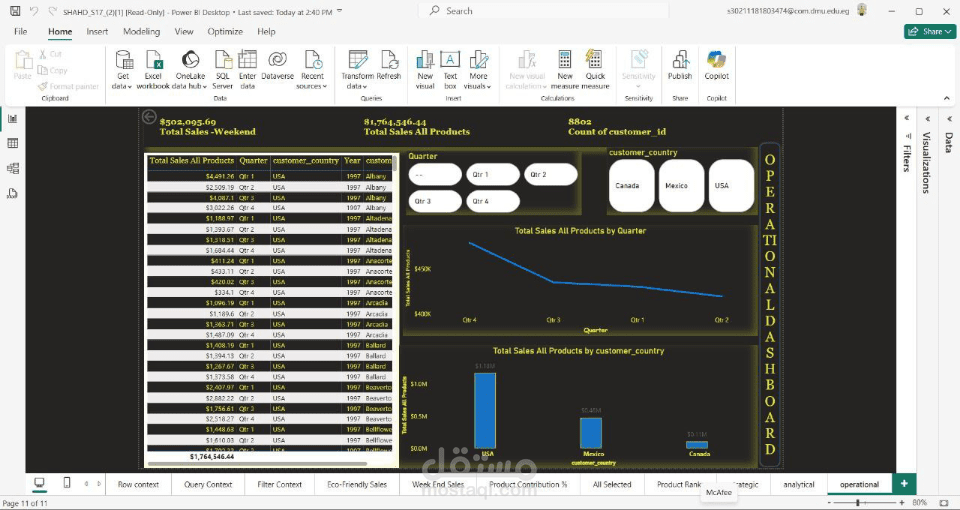Open the Help ribbon tab
Screen dimensions: 960x510
[266, 31]
